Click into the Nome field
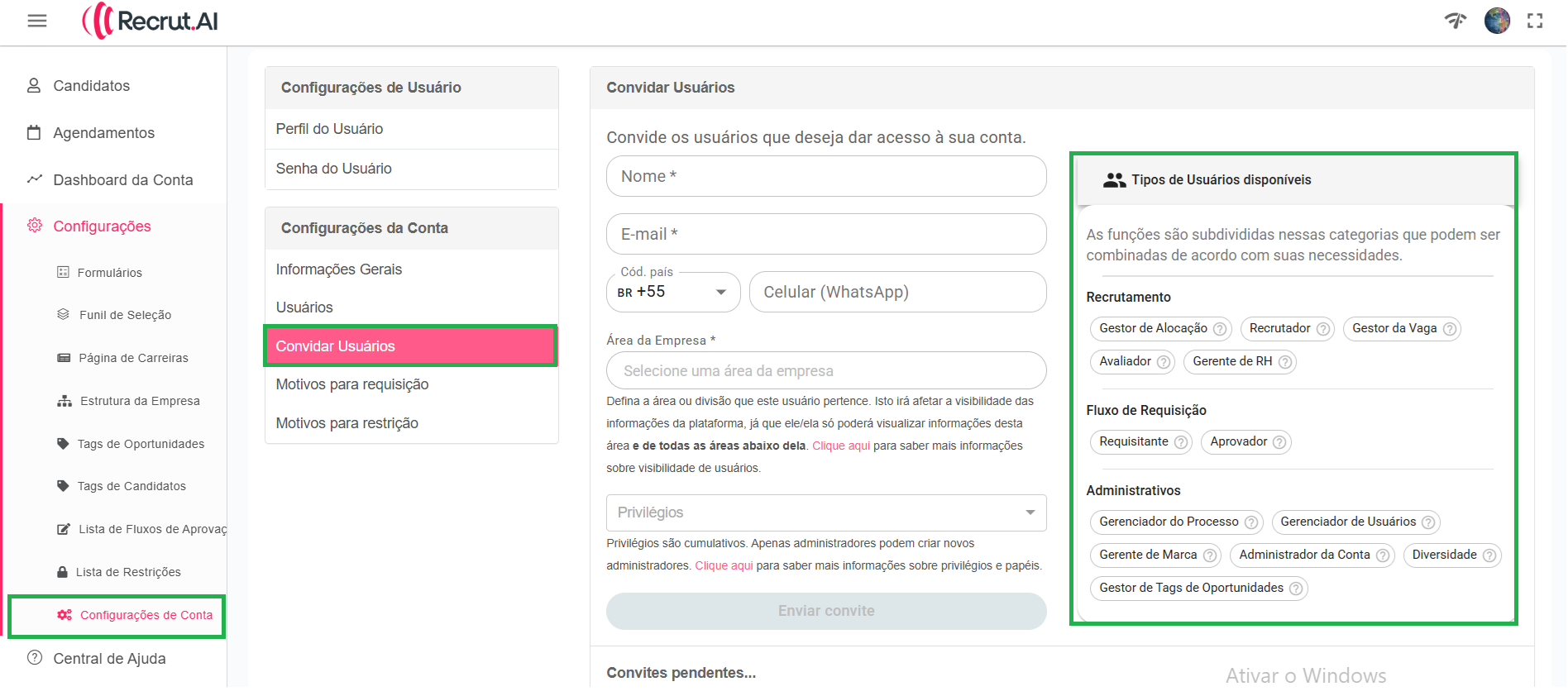This screenshot has height=696, width=1568. coord(825,177)
